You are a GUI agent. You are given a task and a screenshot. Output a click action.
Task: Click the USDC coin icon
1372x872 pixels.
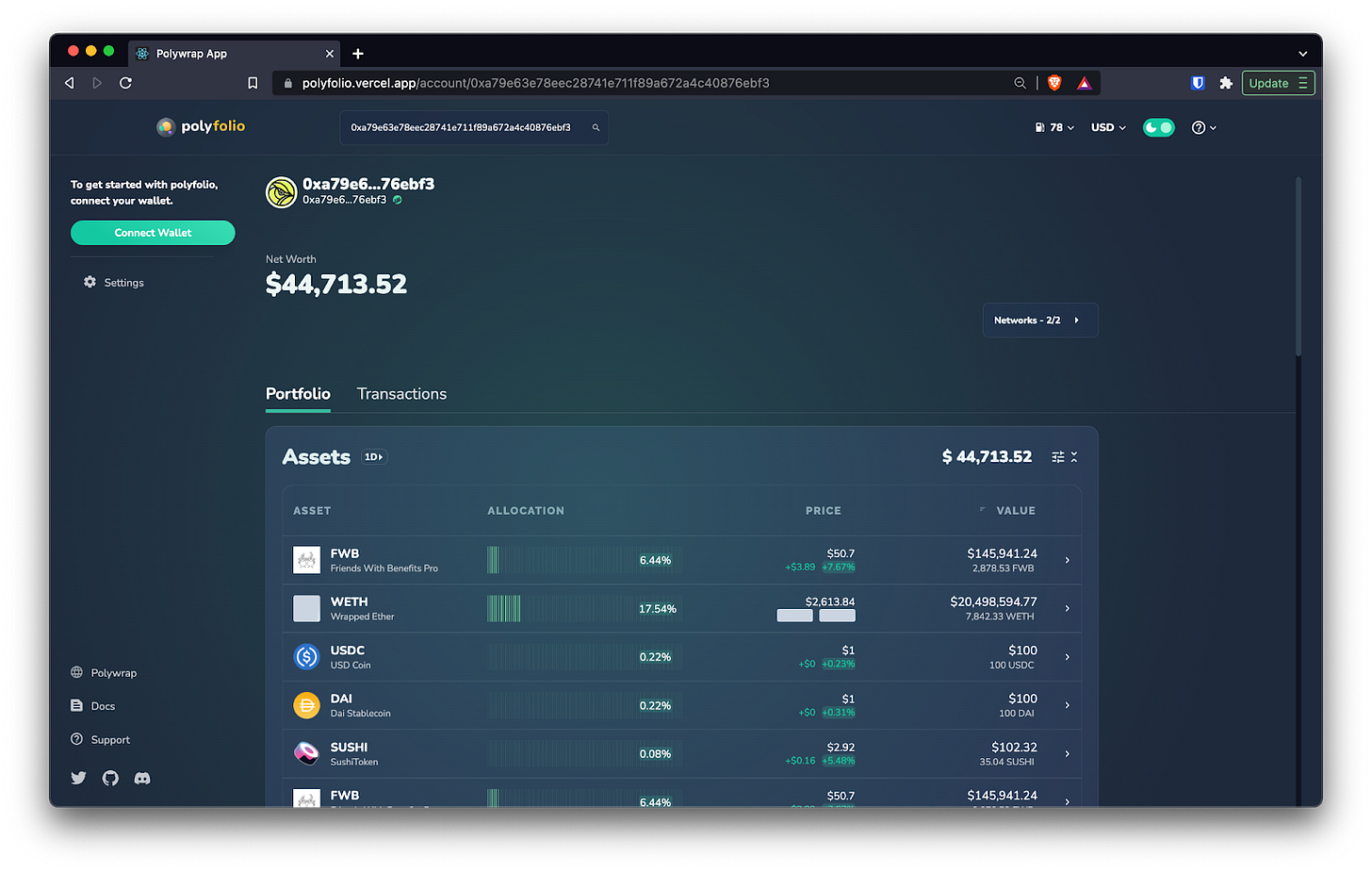click(x=306, y=656)
